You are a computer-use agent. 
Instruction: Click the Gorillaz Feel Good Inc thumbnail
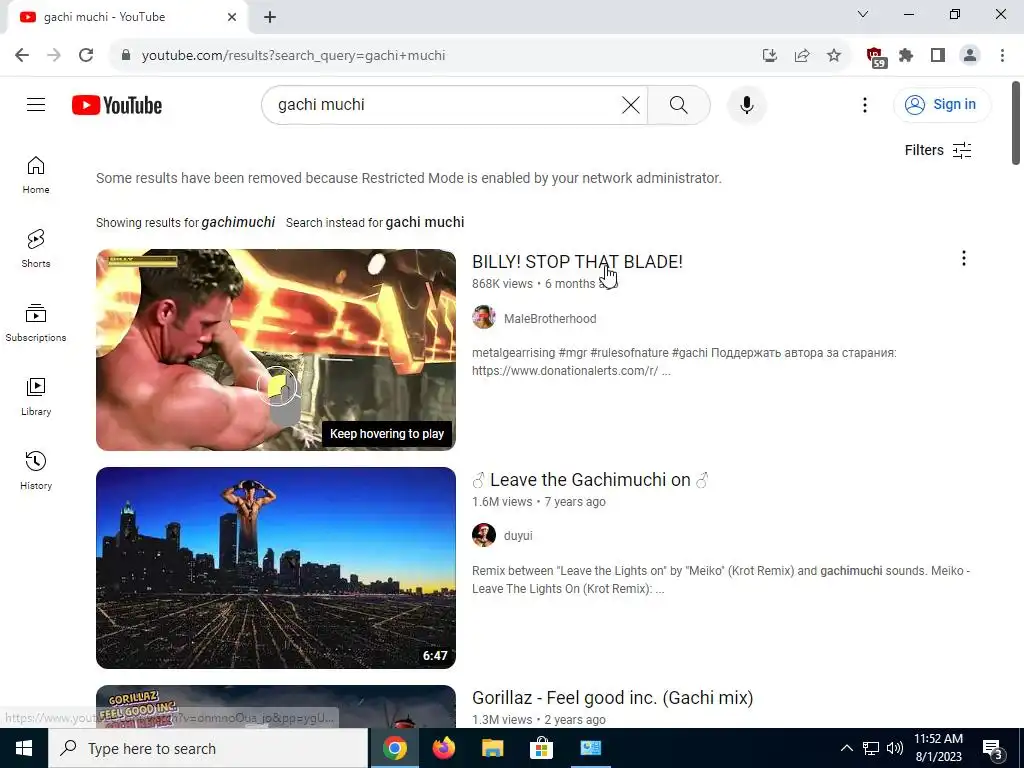[x=276, y=706]
